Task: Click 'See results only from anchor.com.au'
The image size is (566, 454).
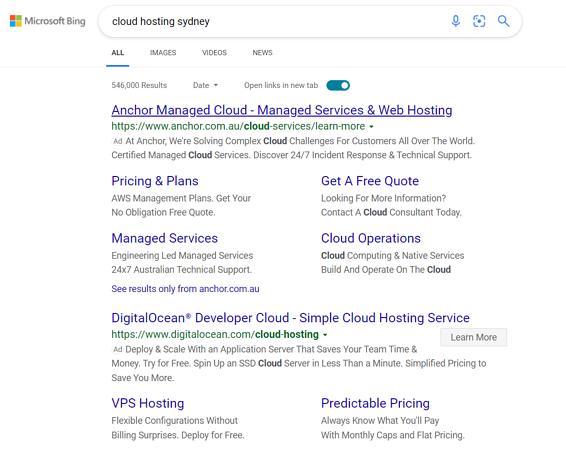Action: pos(185,289)
